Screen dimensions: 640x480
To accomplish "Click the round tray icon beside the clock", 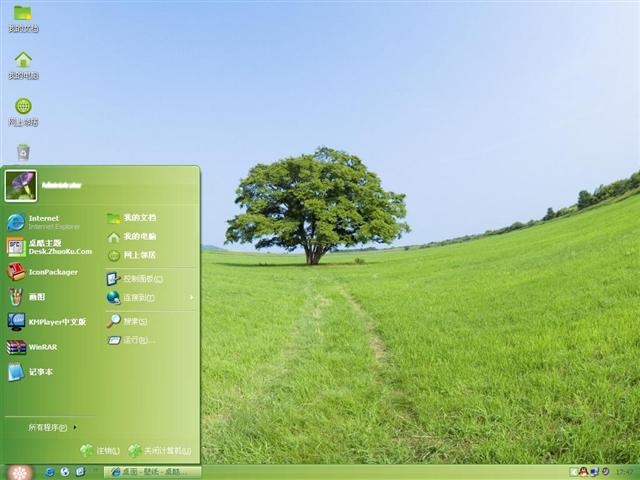I will click(x=606, y=472).
